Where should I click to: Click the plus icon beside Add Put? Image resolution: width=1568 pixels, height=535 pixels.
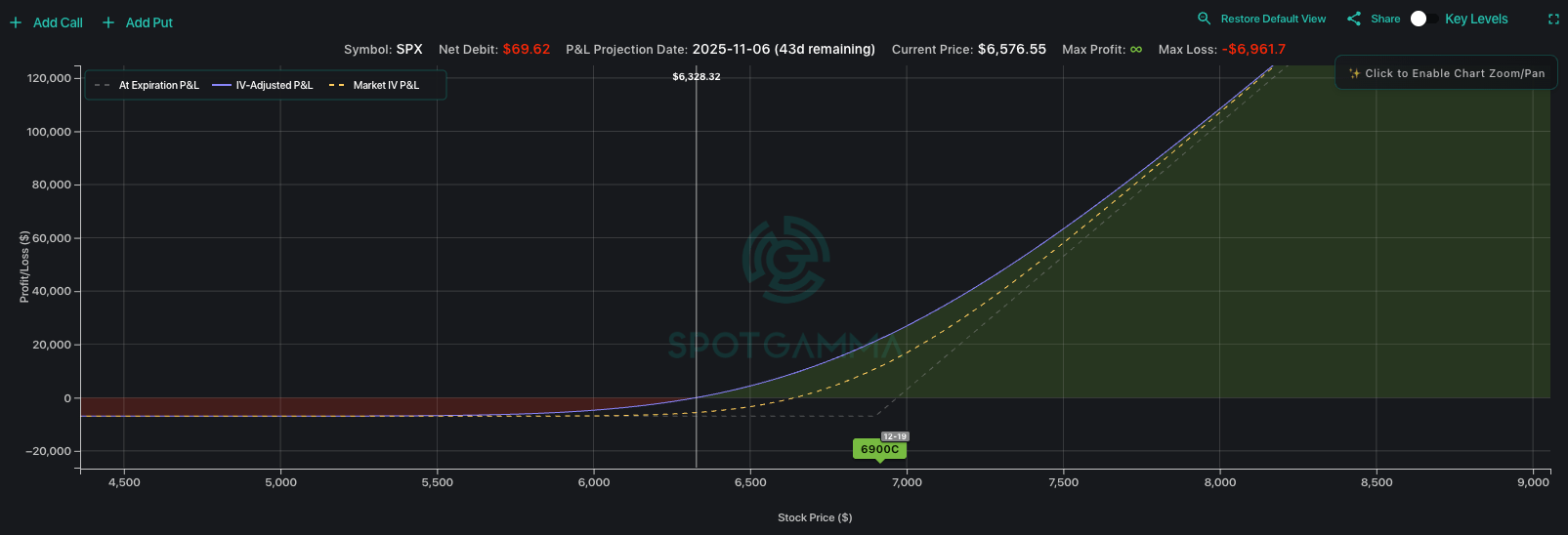click(x=108, y=22)
